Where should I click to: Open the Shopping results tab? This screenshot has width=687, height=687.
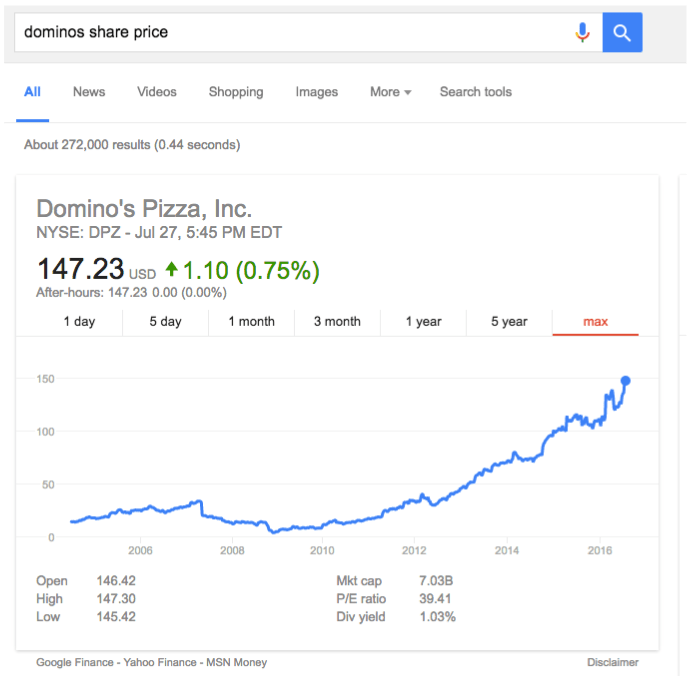tap(236, 92)
